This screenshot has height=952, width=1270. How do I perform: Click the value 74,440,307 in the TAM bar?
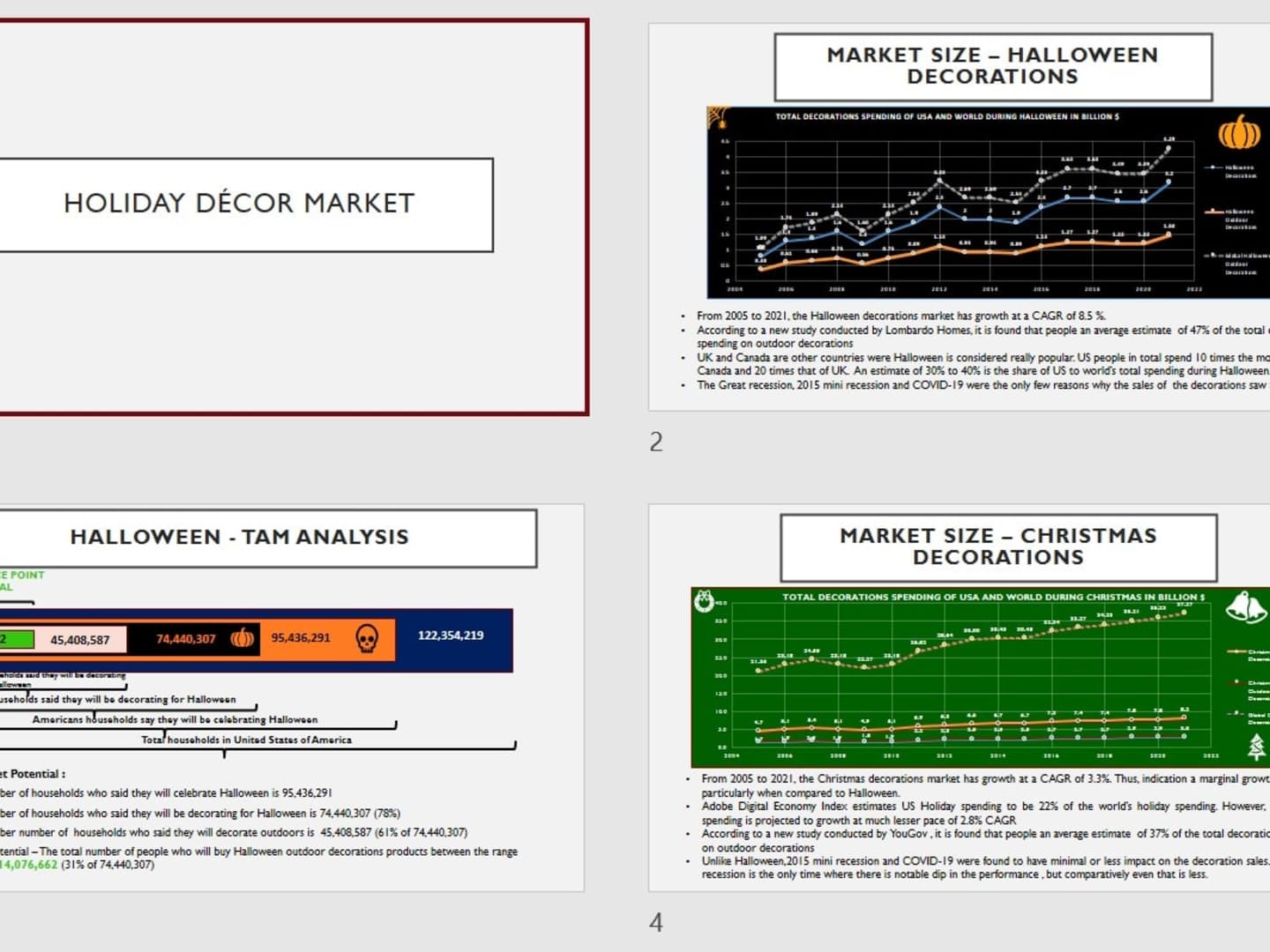point(186,639)
